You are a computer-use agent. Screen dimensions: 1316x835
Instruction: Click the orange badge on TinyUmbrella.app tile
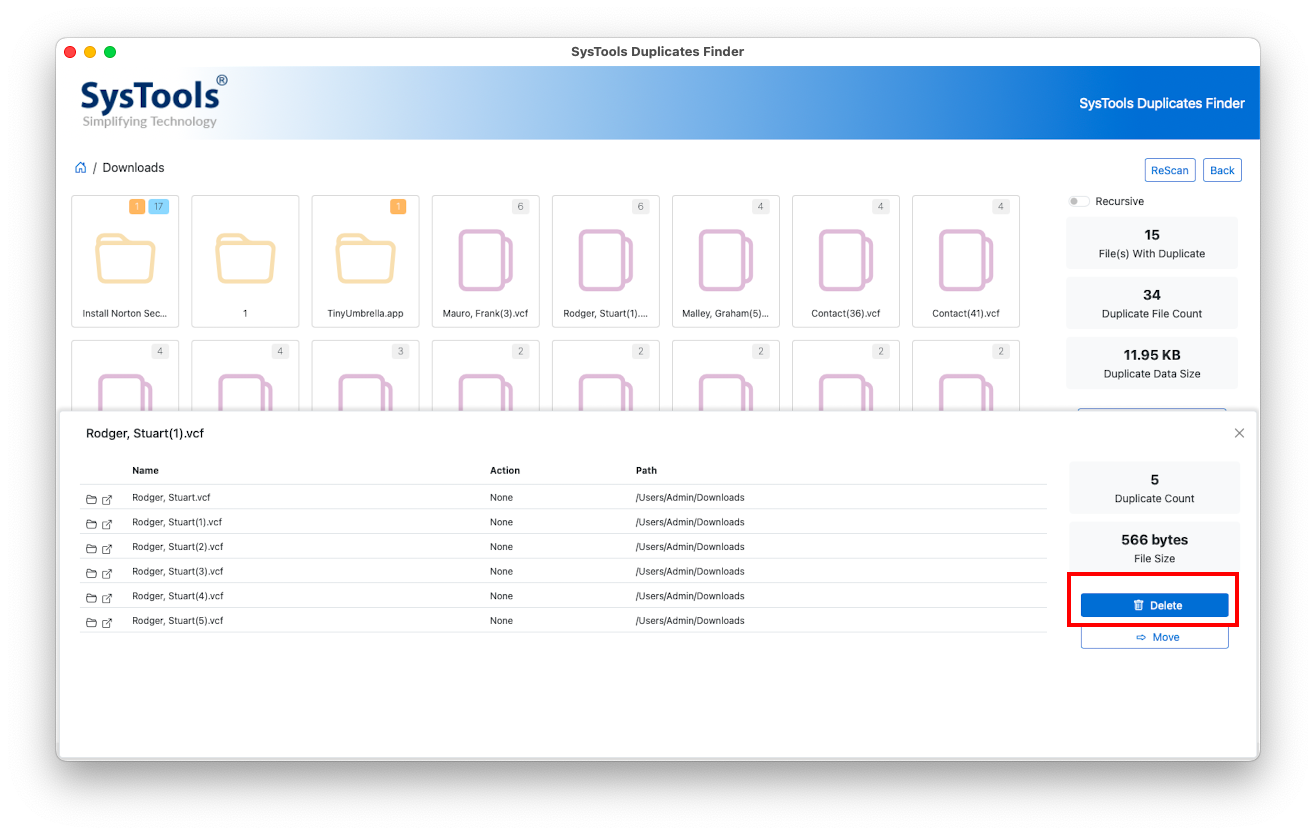[398, 207]
